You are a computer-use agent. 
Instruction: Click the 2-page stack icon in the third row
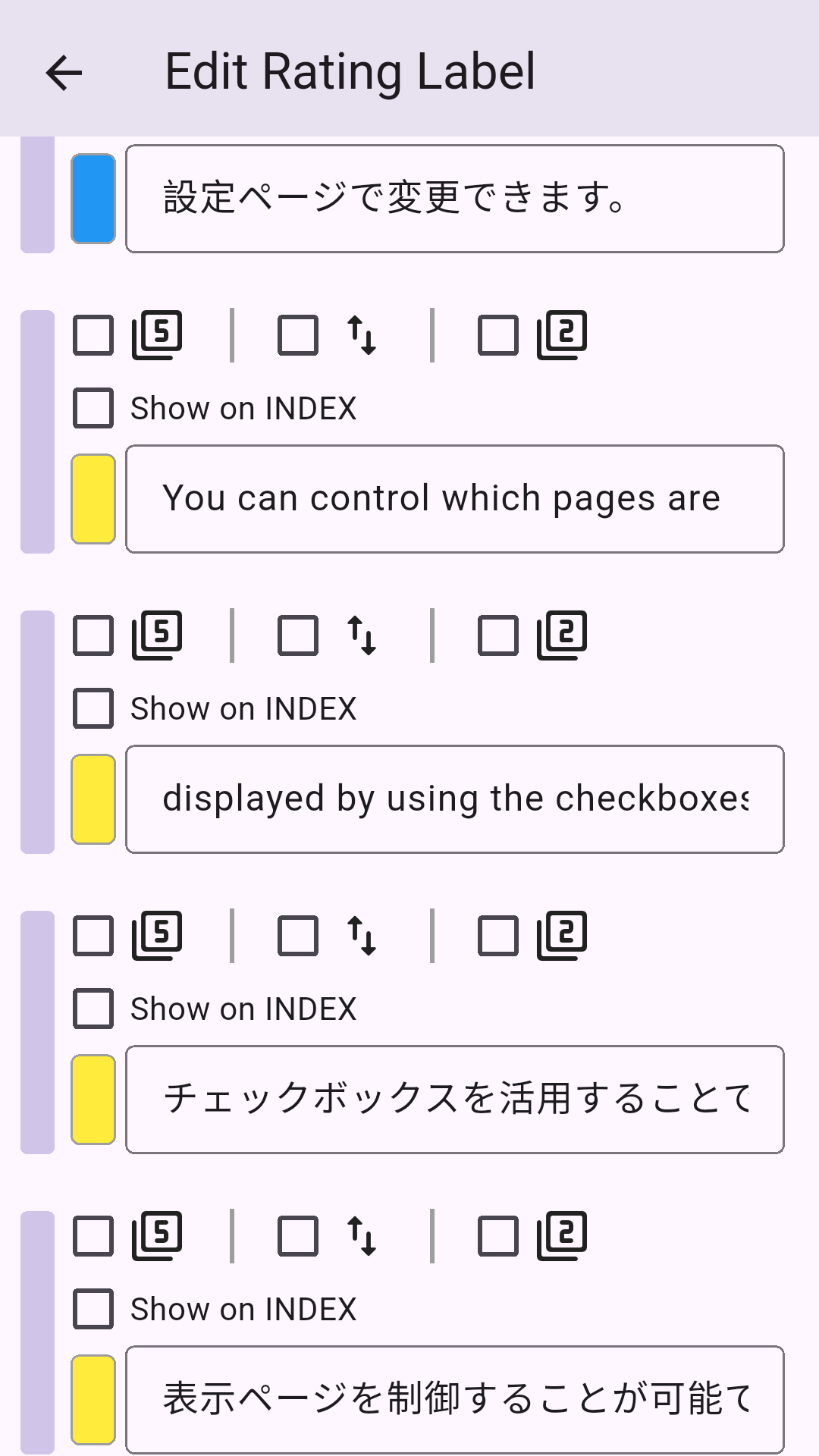[561, 934]
